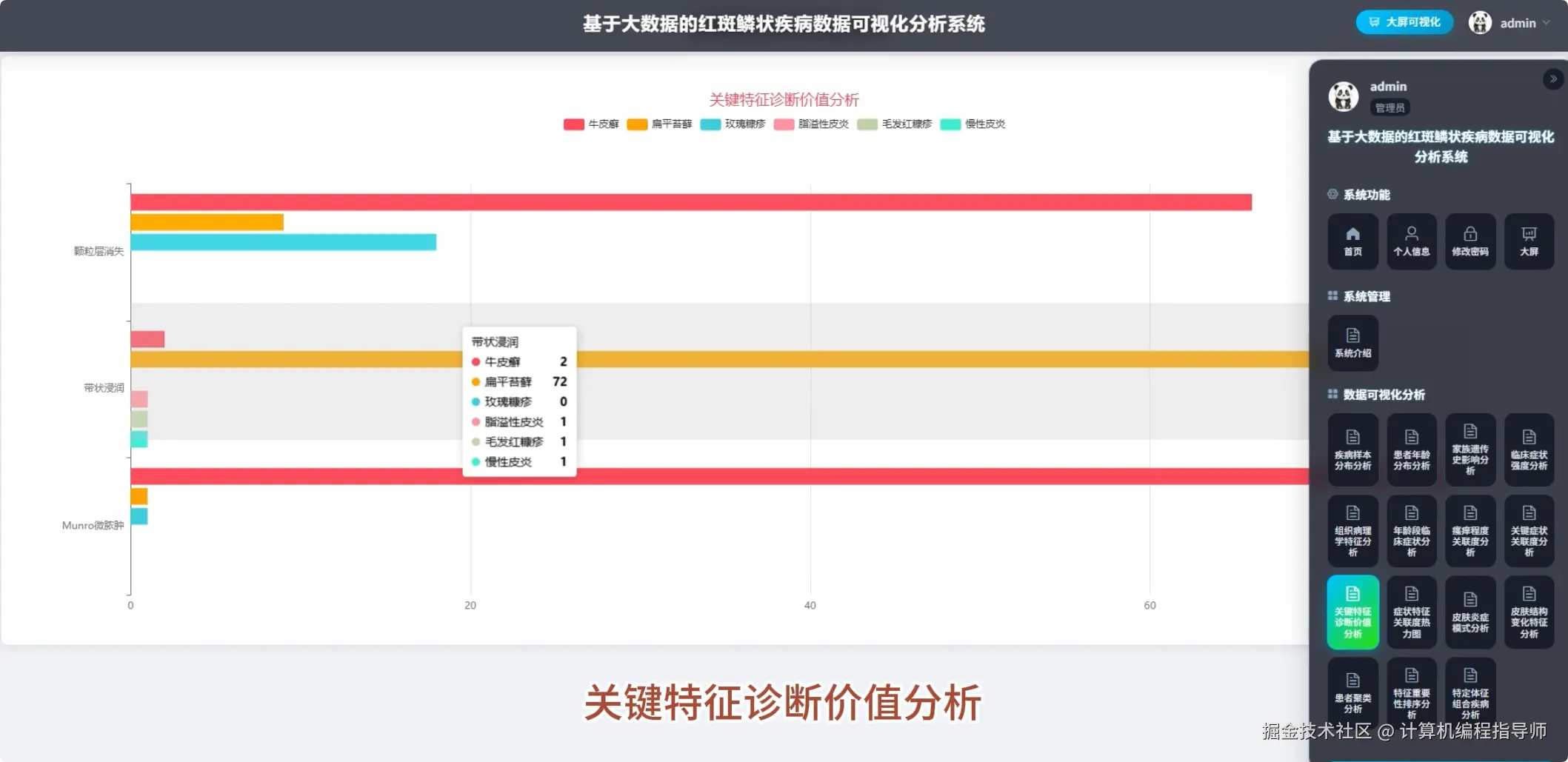Open 皮肤结构变化特征分析 tile

(x=1529, y=612)
